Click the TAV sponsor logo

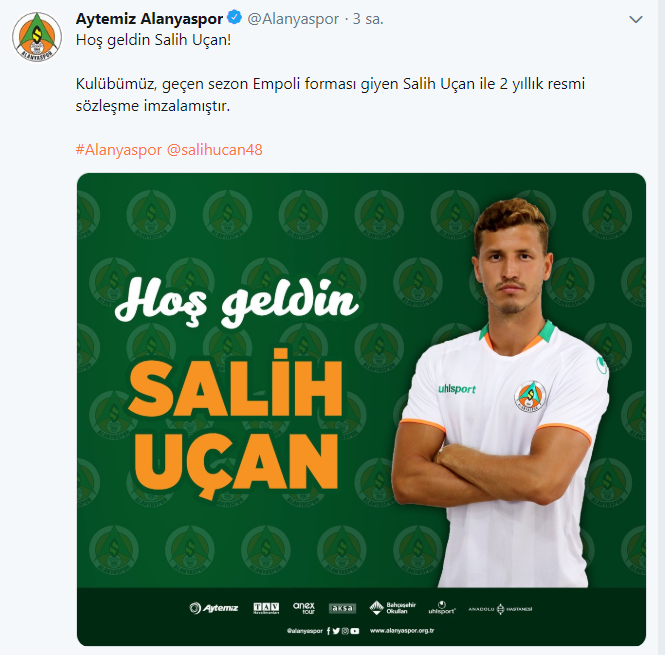tap(266, 608)
